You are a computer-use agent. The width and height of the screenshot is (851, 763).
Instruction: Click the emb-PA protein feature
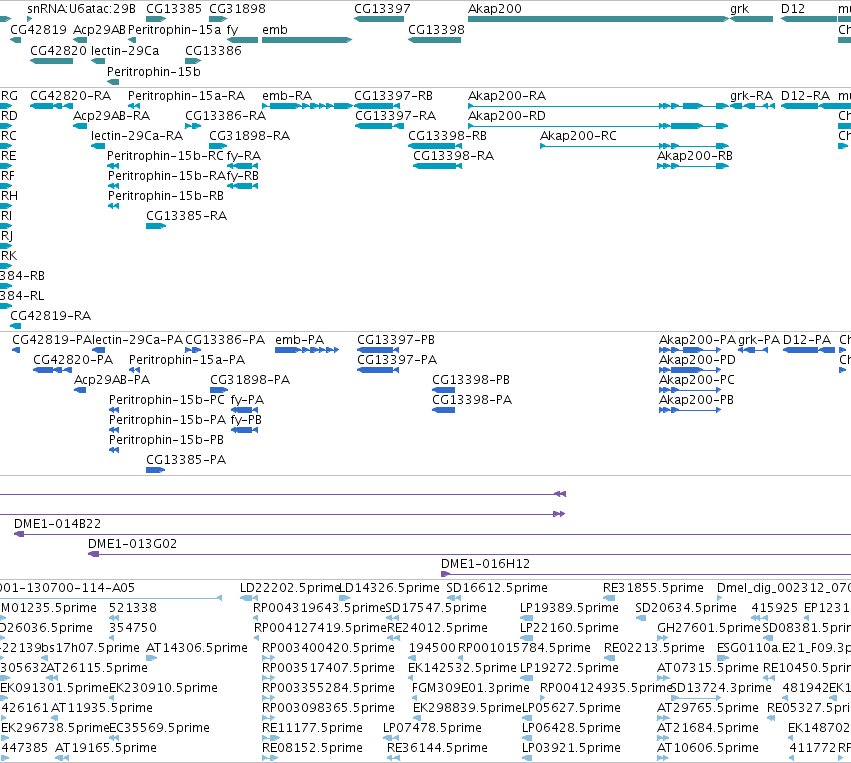(307, 350)
